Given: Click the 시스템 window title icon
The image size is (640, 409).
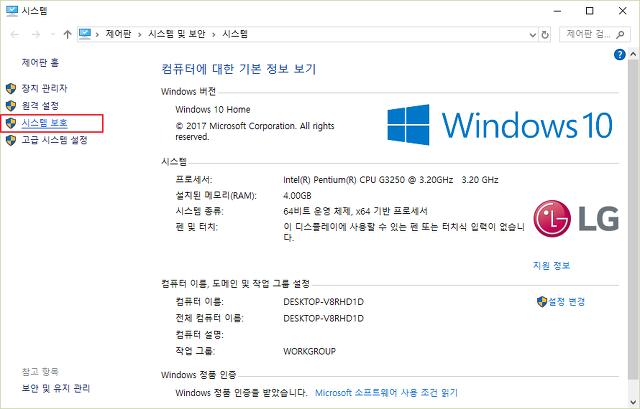Looking at the screenshot, I should tap(12, 11).
